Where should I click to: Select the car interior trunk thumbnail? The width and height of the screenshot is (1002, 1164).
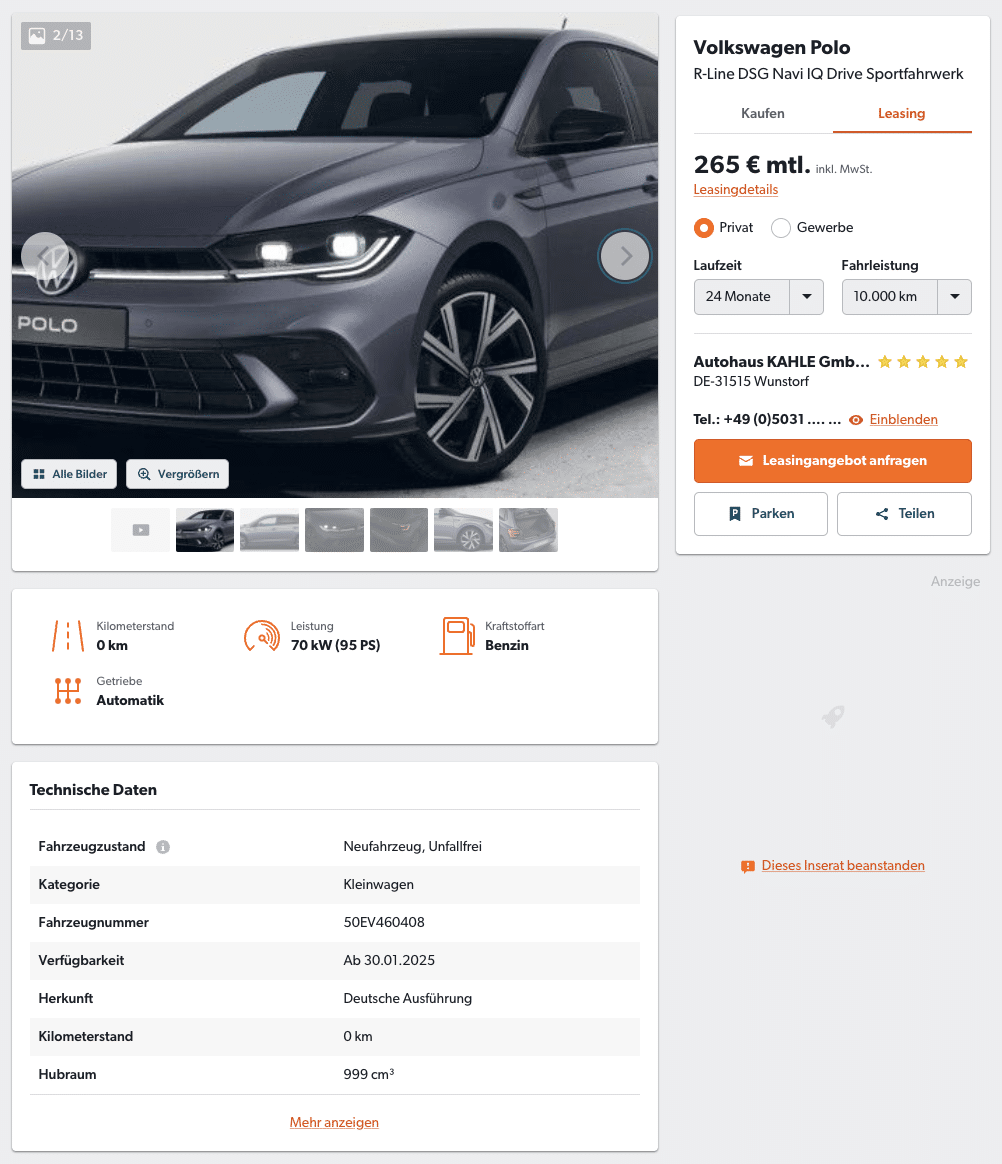[x=528, y=530]
